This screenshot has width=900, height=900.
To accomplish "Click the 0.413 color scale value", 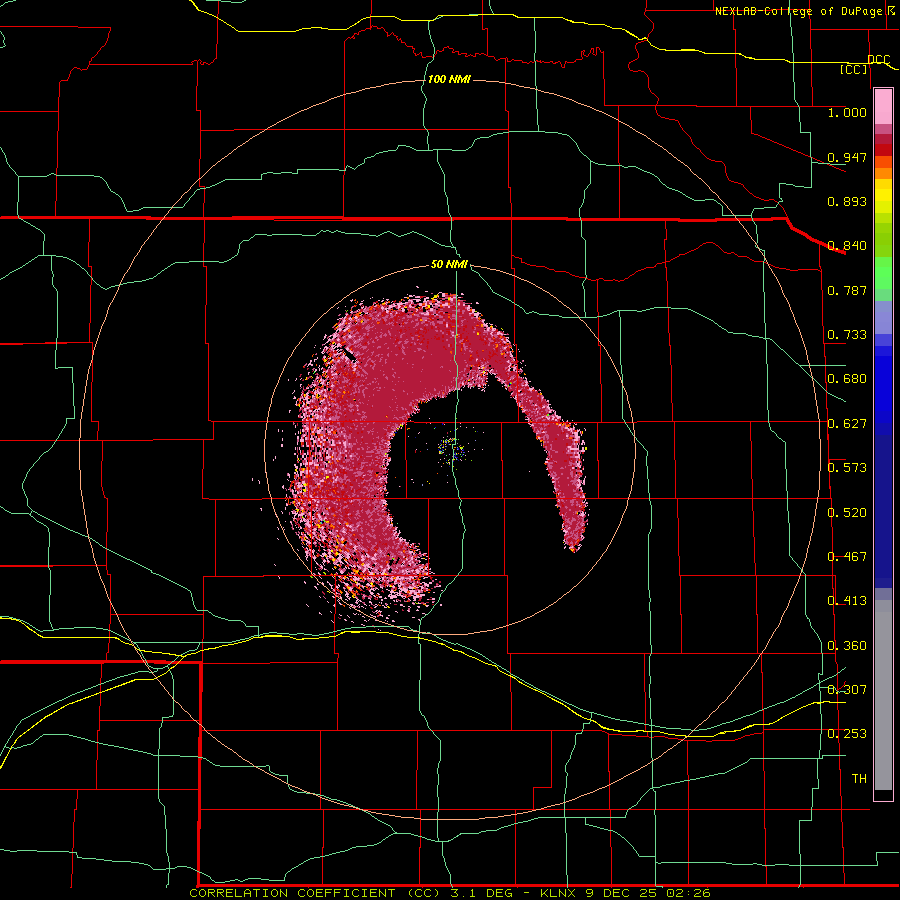I will [847, 601].
